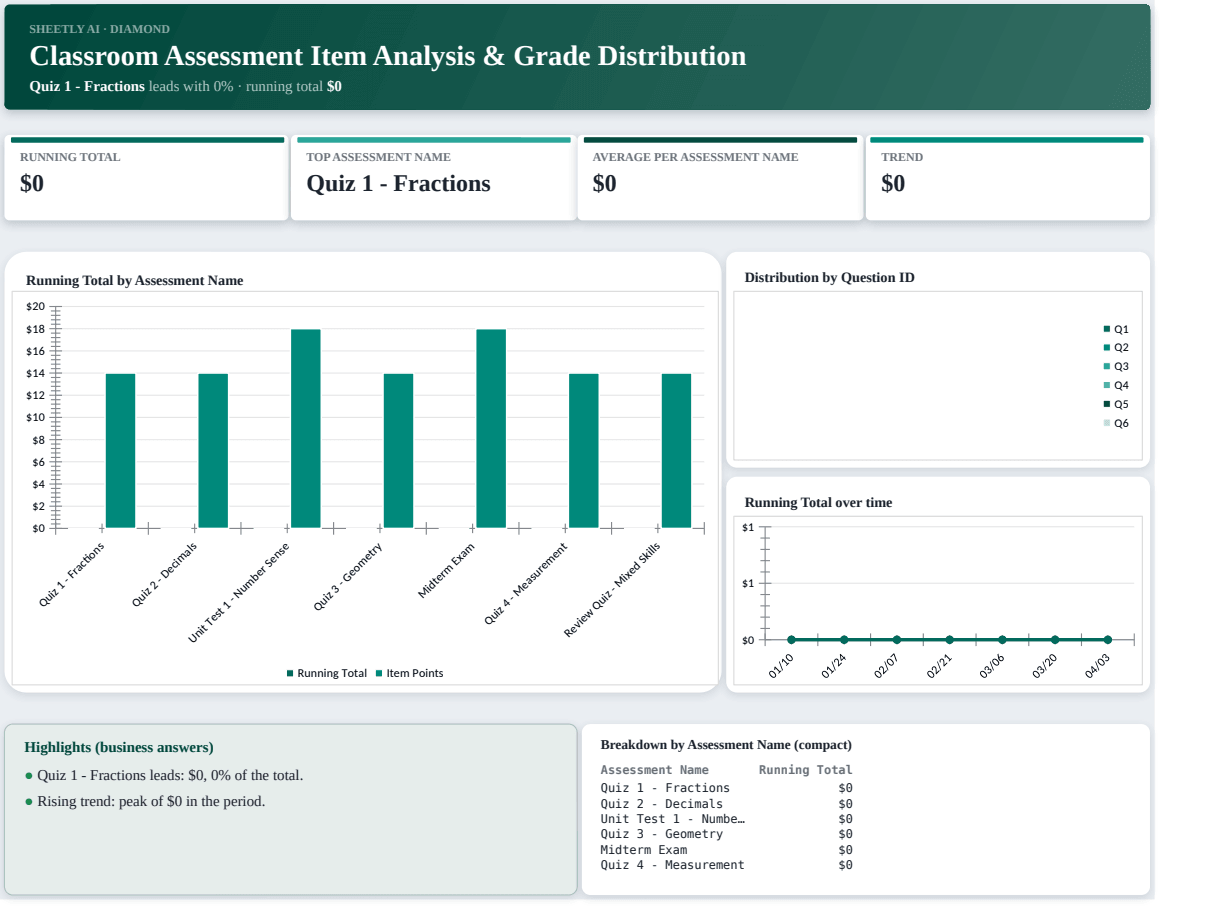
Task: Click the Q6 legend entry
Action: tap(1116, 423)
